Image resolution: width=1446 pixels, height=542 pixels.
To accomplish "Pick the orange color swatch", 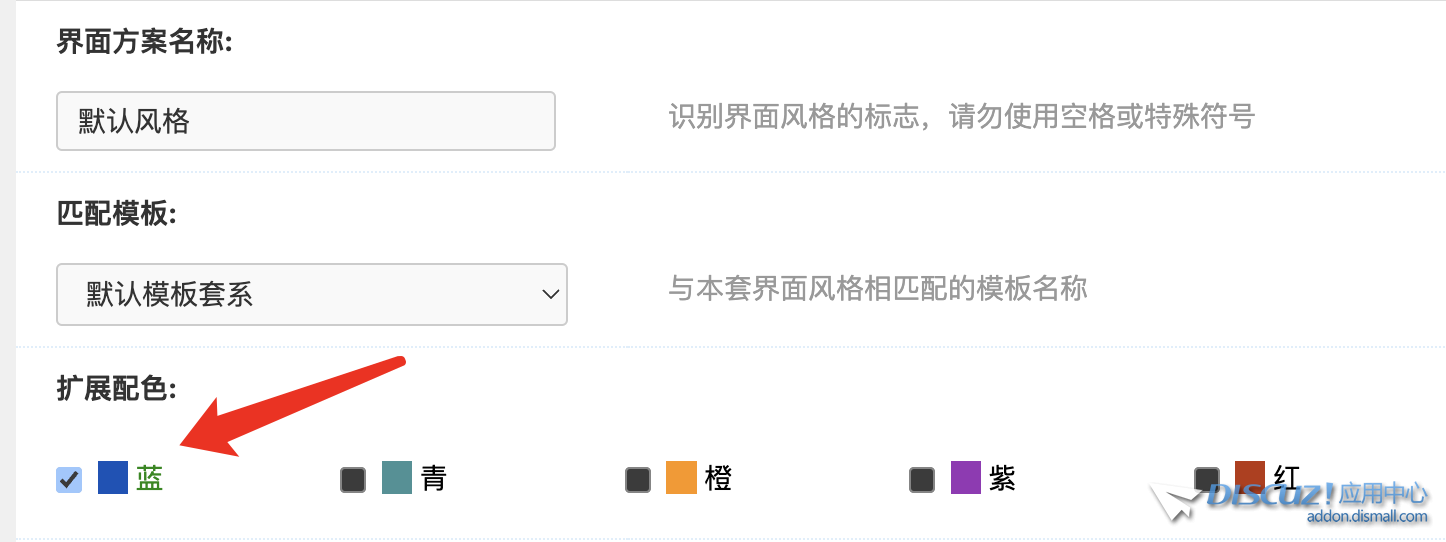I will pos(681,478).
